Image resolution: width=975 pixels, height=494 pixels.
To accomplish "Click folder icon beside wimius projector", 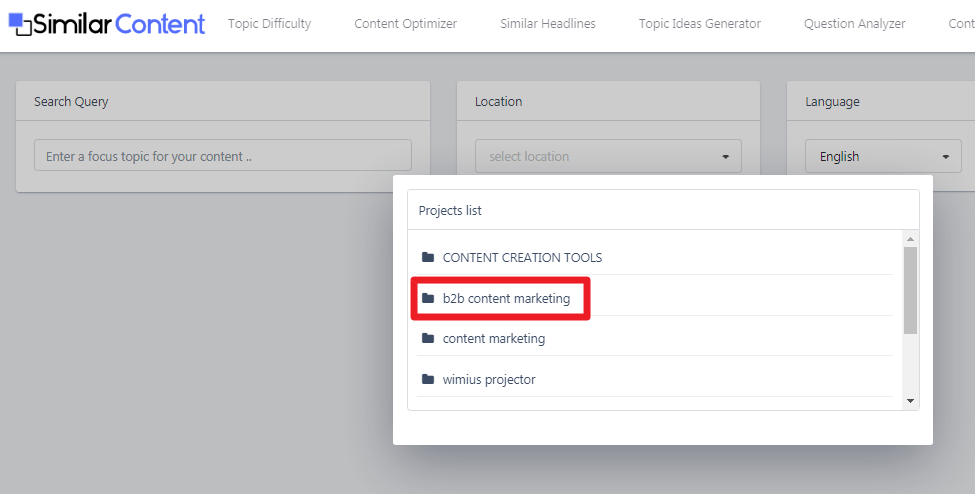I will tap(428, 379).
